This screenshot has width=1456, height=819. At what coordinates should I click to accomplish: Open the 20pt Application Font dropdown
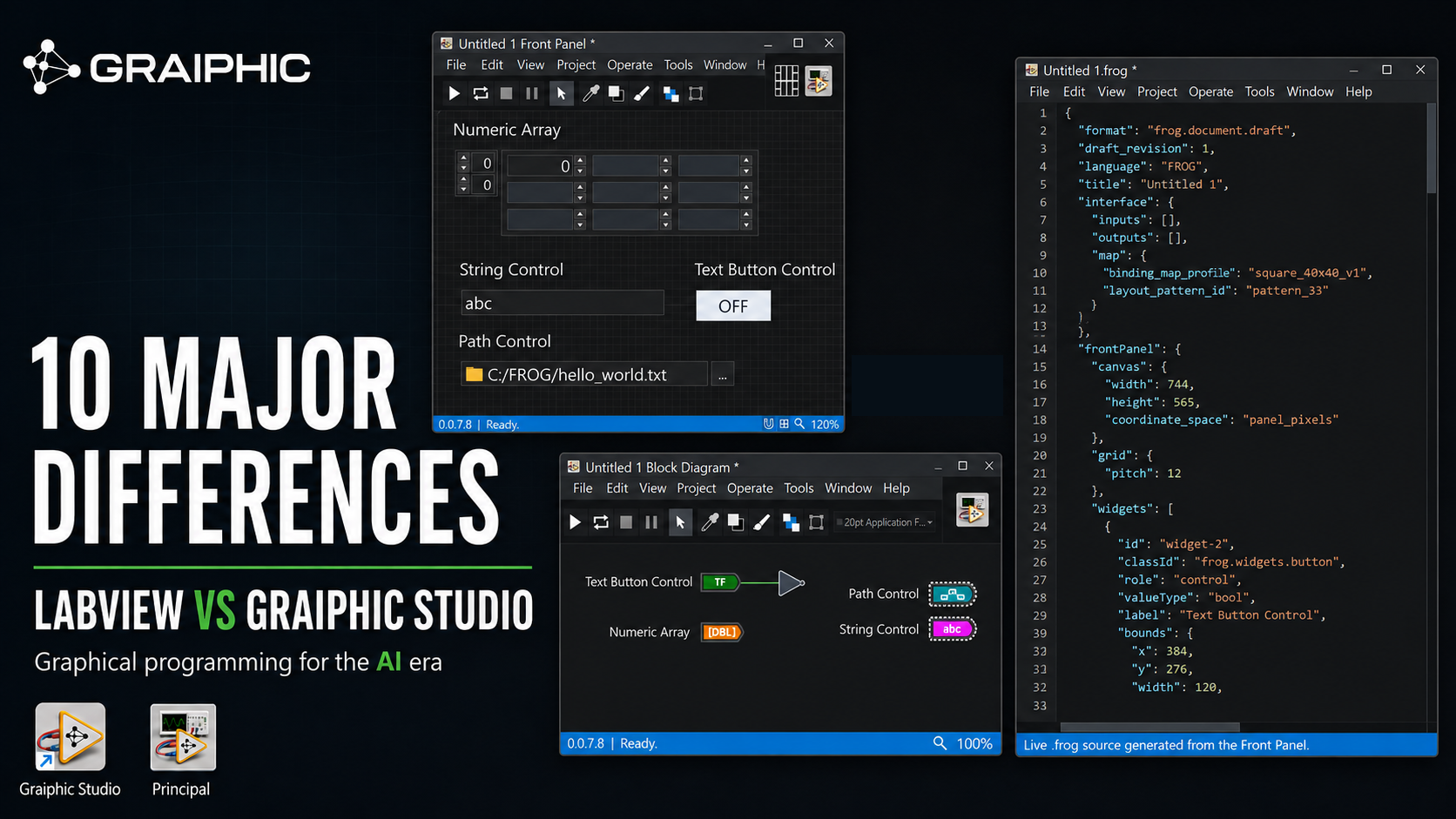click(x=885, y=522)
